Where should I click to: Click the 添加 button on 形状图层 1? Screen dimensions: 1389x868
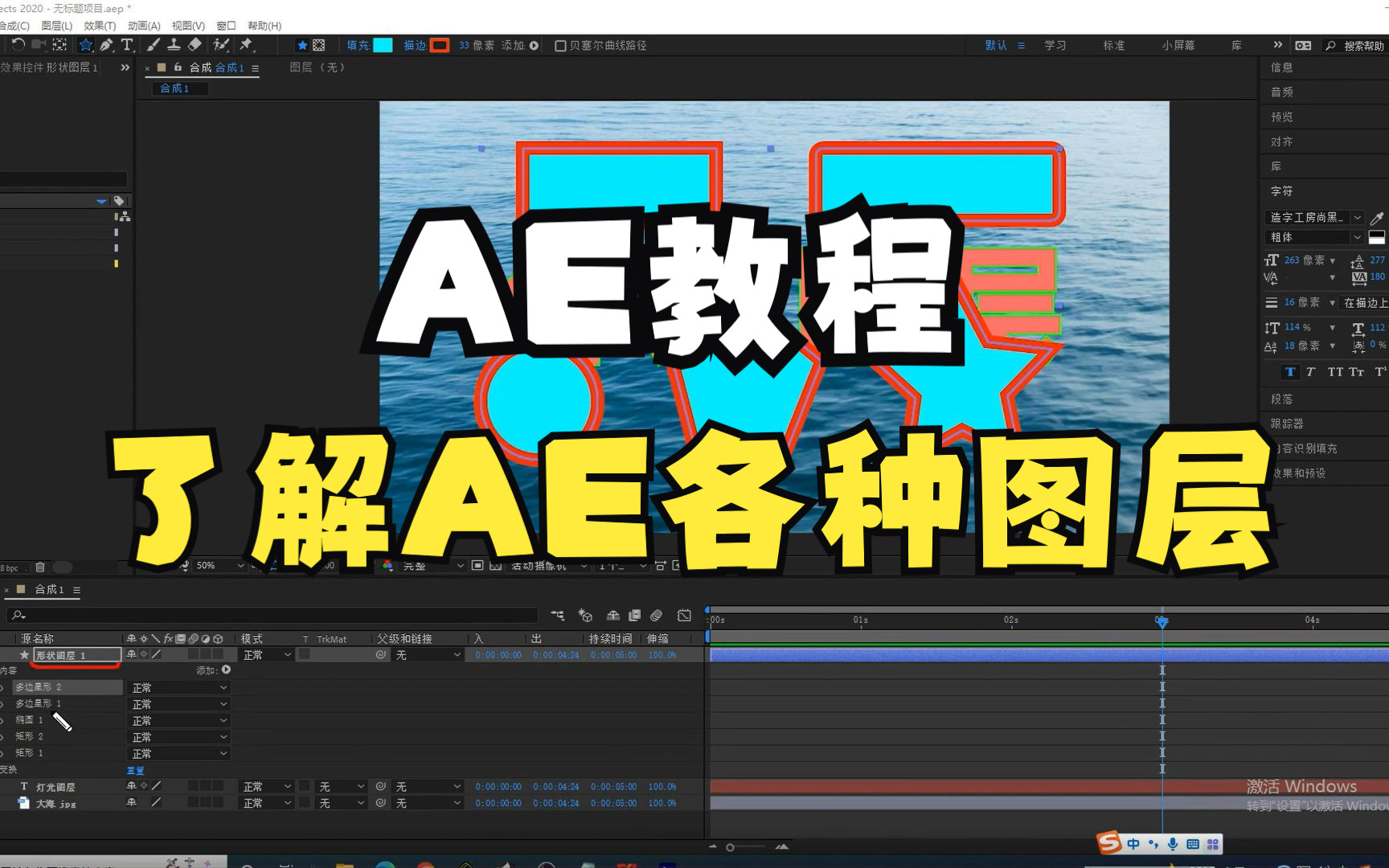point(227,669)
